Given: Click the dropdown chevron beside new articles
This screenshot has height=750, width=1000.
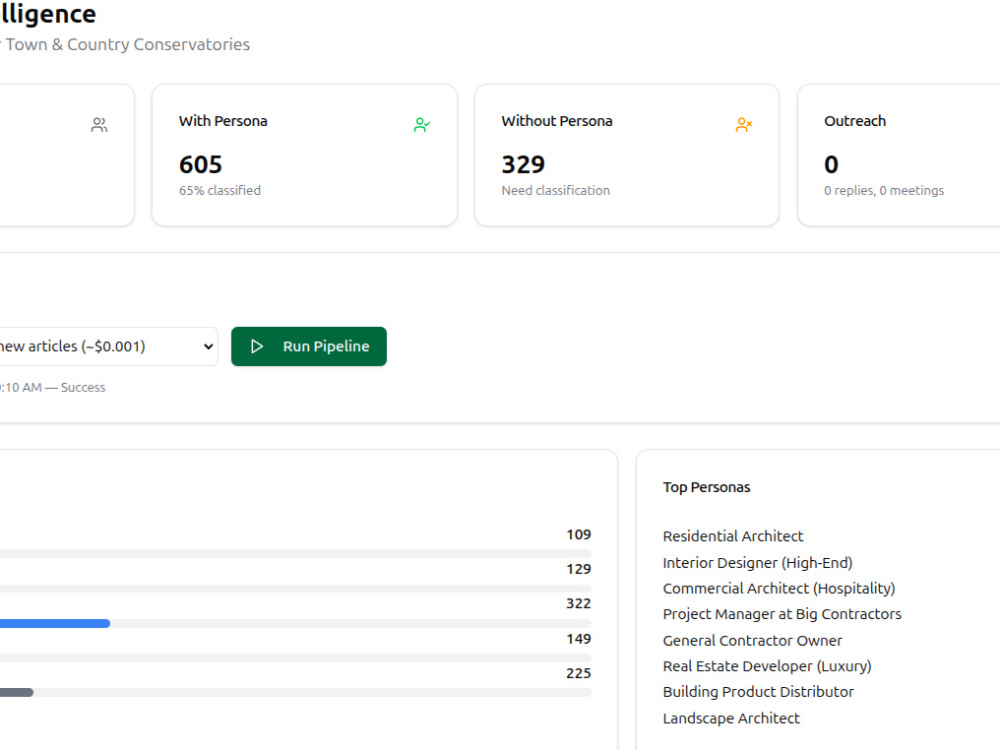Looking at the screenshot, I should click(x=208, y=346).
